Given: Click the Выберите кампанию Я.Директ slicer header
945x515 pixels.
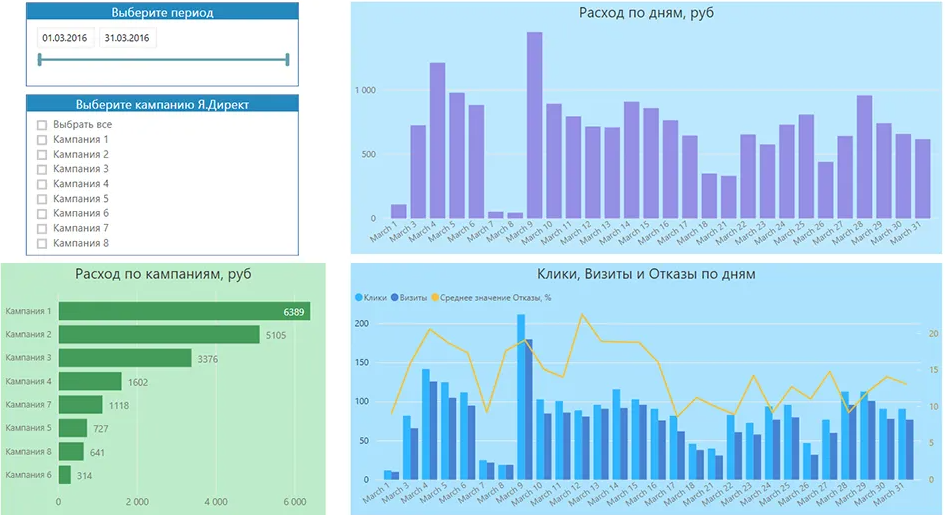Looking at the screenshot, I should (162, 104).
